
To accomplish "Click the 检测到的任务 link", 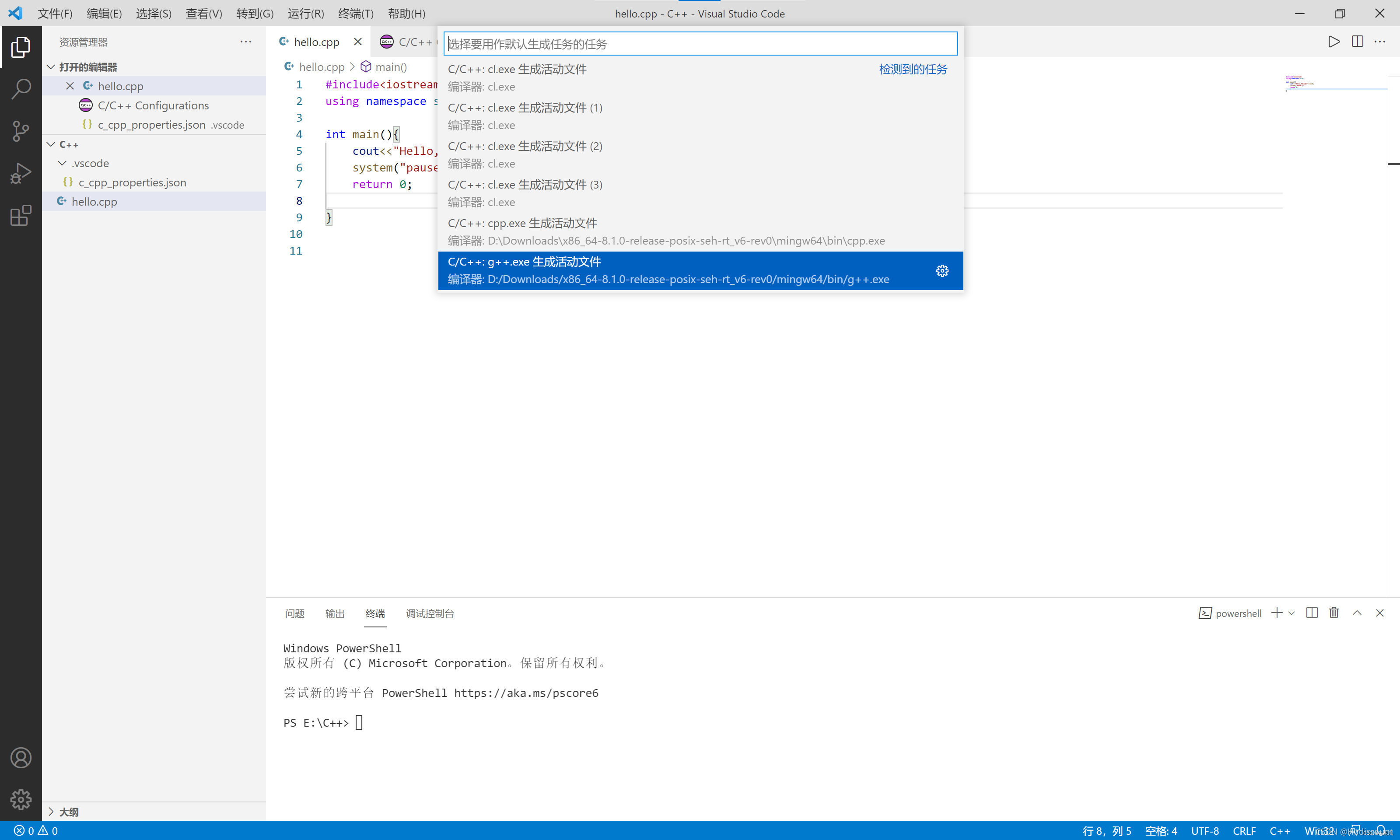I will click(x=912, y=69).
